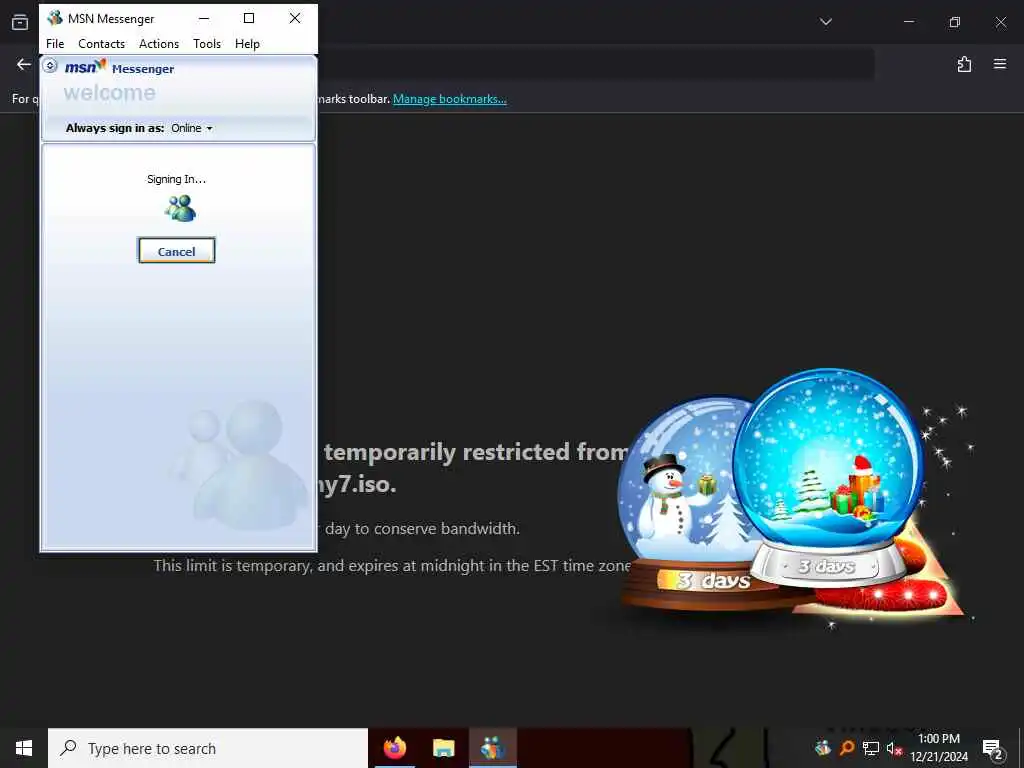The width and height of the screenshot is (1024, 768).
Task: Click the signing-in buddies icon
Action: click(x=180, y=208)
